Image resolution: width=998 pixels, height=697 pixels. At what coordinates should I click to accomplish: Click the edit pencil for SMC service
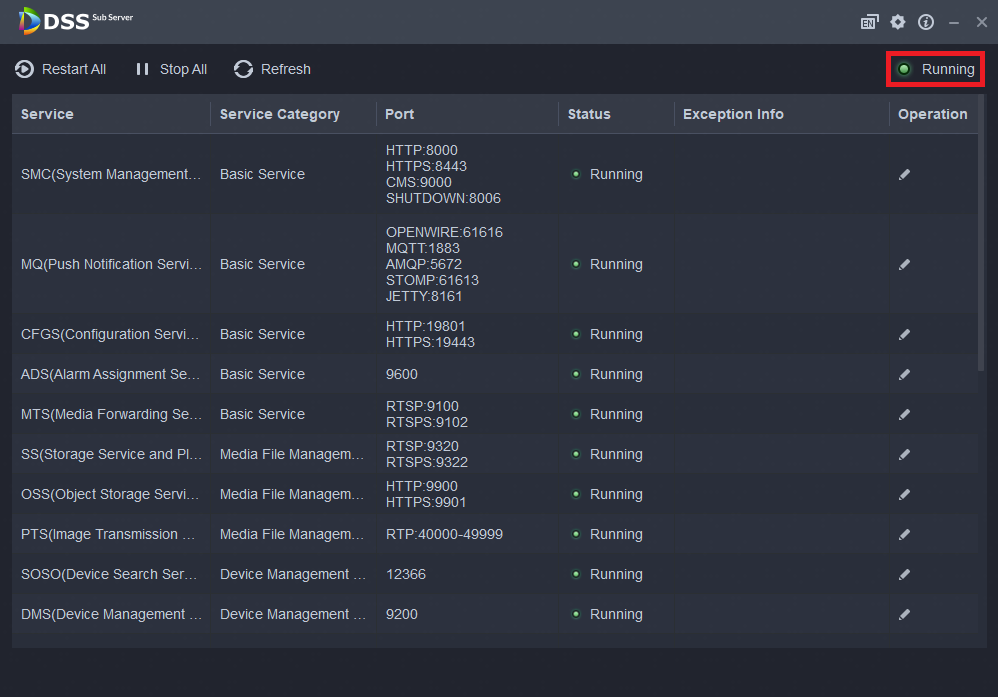904,174
